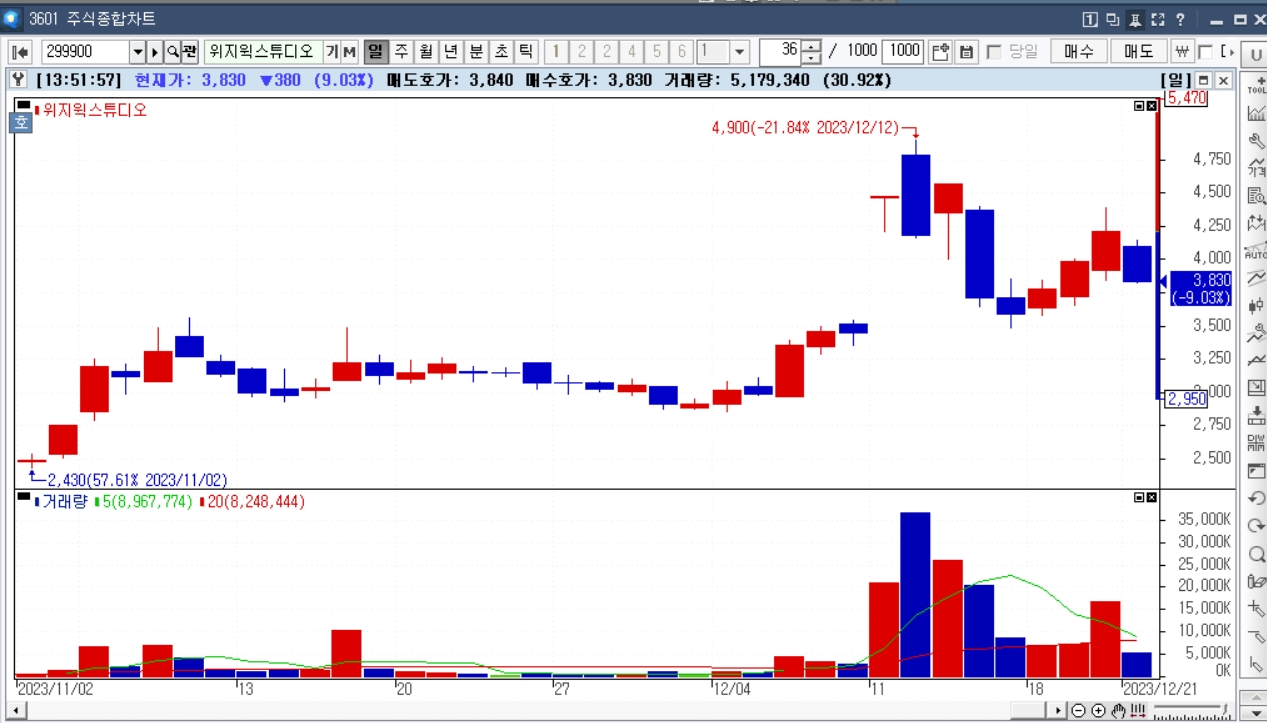Click the arrow next to the stock code dropdown
Screen dimensions: 1267x723
(155, 52)
